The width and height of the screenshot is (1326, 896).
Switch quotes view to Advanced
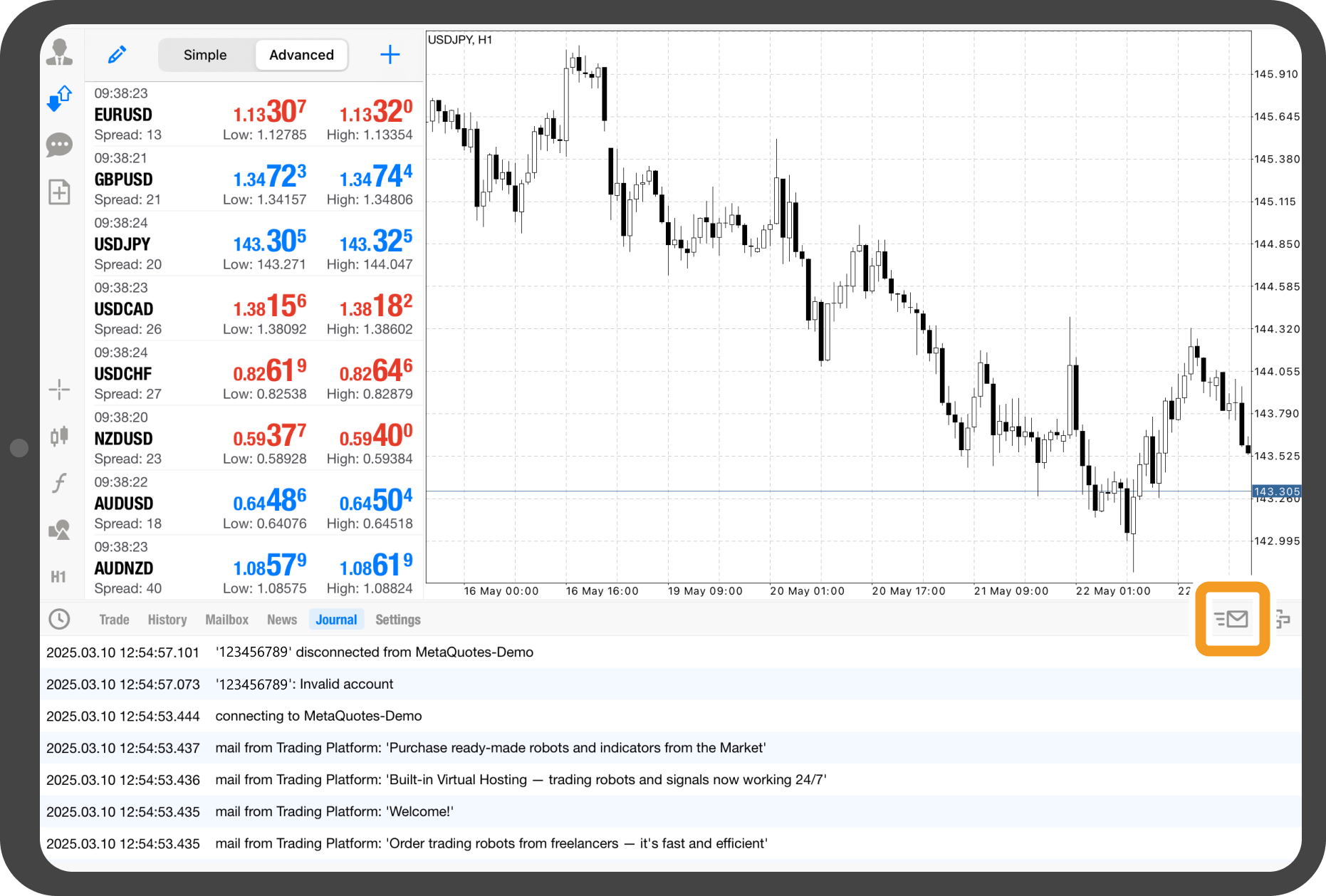301,55
